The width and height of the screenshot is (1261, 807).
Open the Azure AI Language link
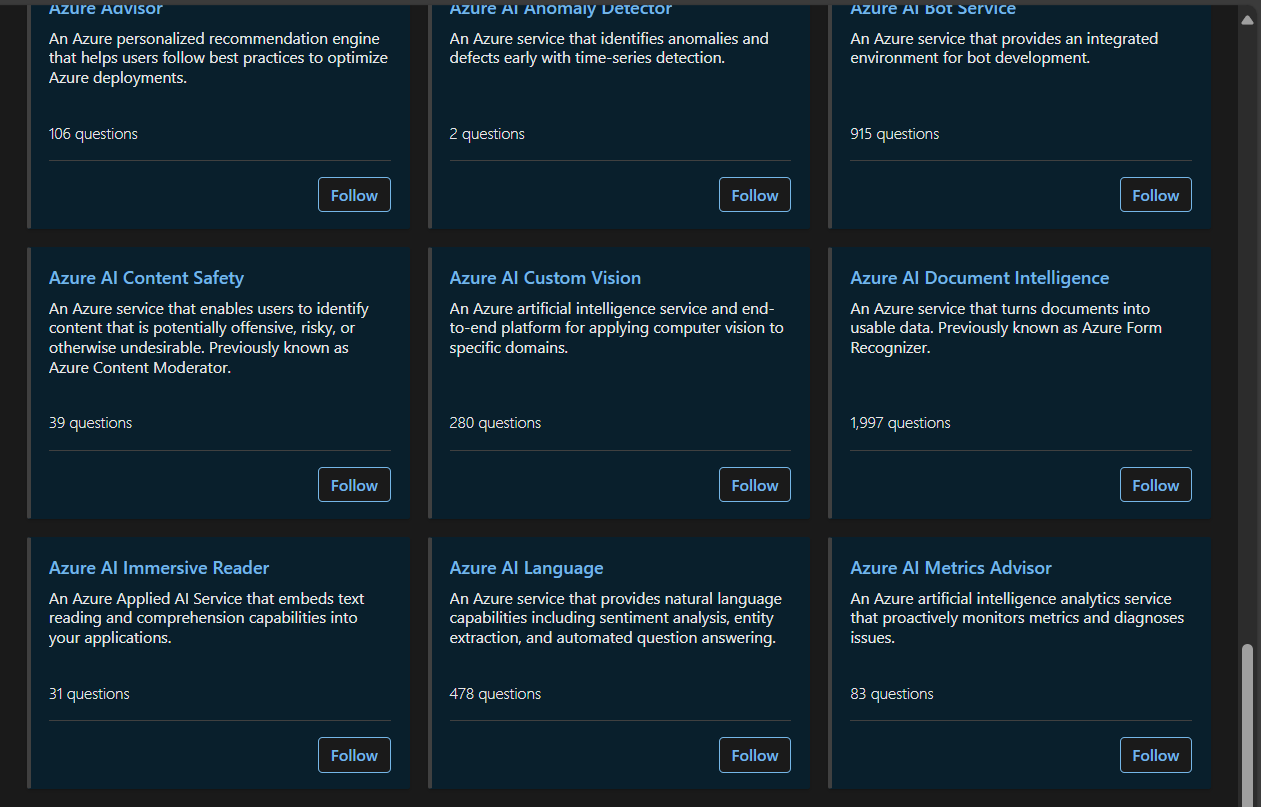pos(526,568)
